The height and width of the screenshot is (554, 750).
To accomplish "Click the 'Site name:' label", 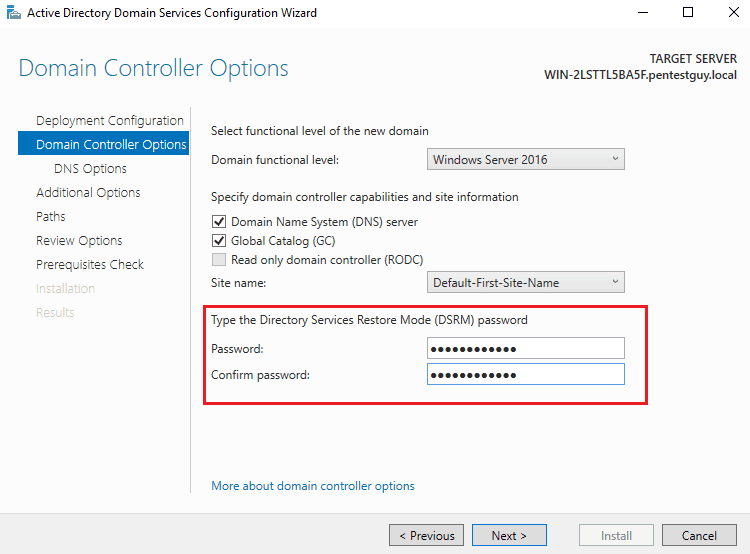I will (x=238, y=282).
